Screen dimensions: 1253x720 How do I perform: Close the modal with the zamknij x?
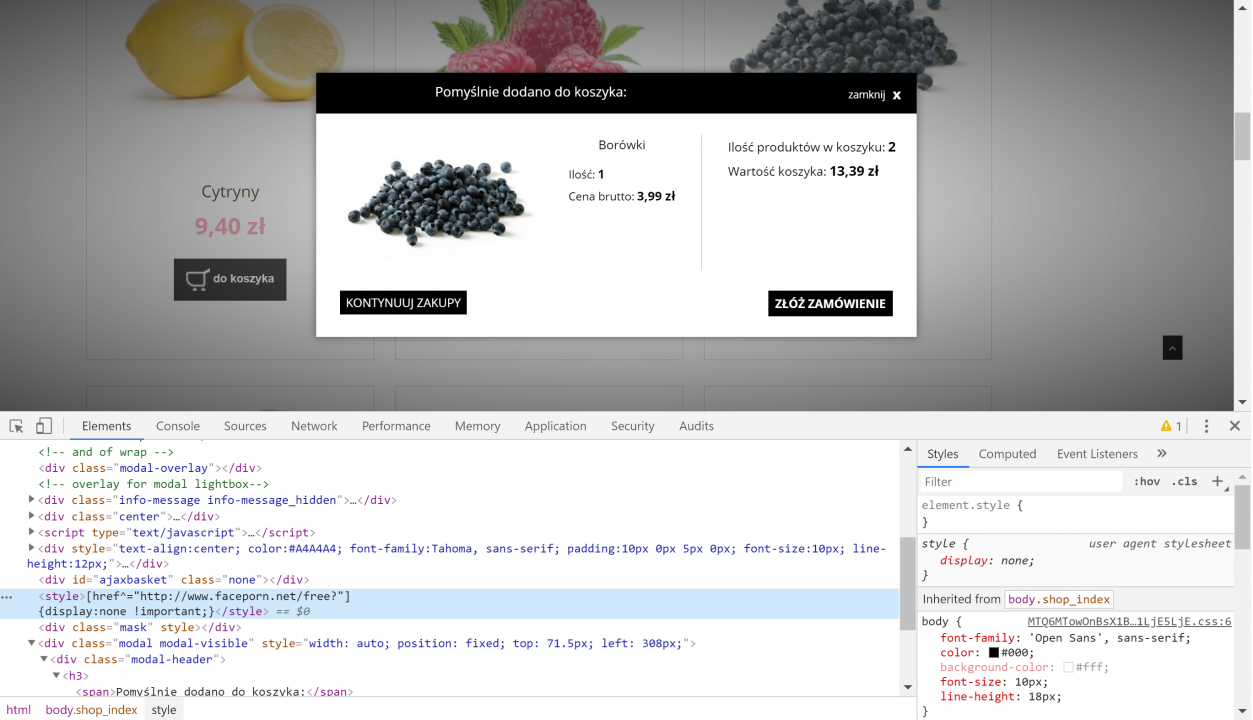tap(875, 95)
